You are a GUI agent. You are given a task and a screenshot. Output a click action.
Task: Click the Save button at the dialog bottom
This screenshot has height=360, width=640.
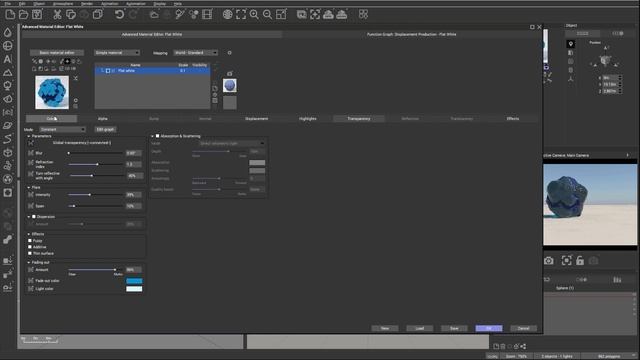click(454, 328)
